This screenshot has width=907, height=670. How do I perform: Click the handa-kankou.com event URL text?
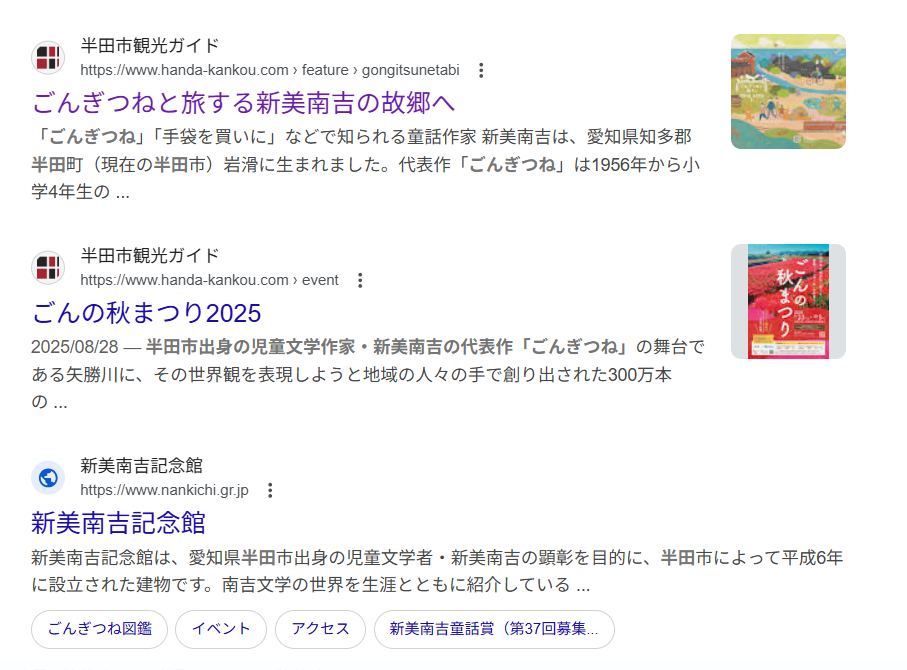click(x=209, y=281)
